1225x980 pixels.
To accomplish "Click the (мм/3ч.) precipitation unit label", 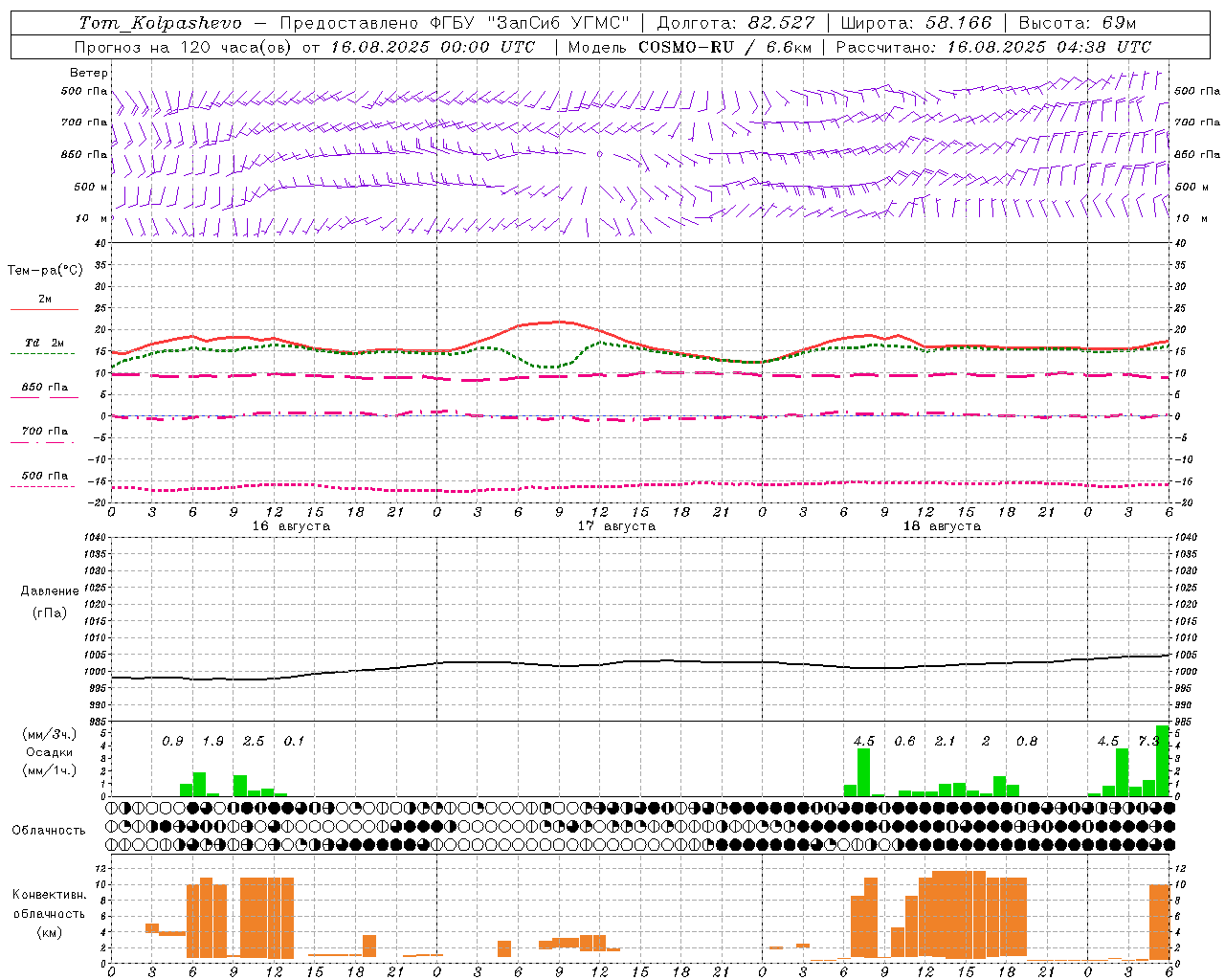I will pos(49,734).
